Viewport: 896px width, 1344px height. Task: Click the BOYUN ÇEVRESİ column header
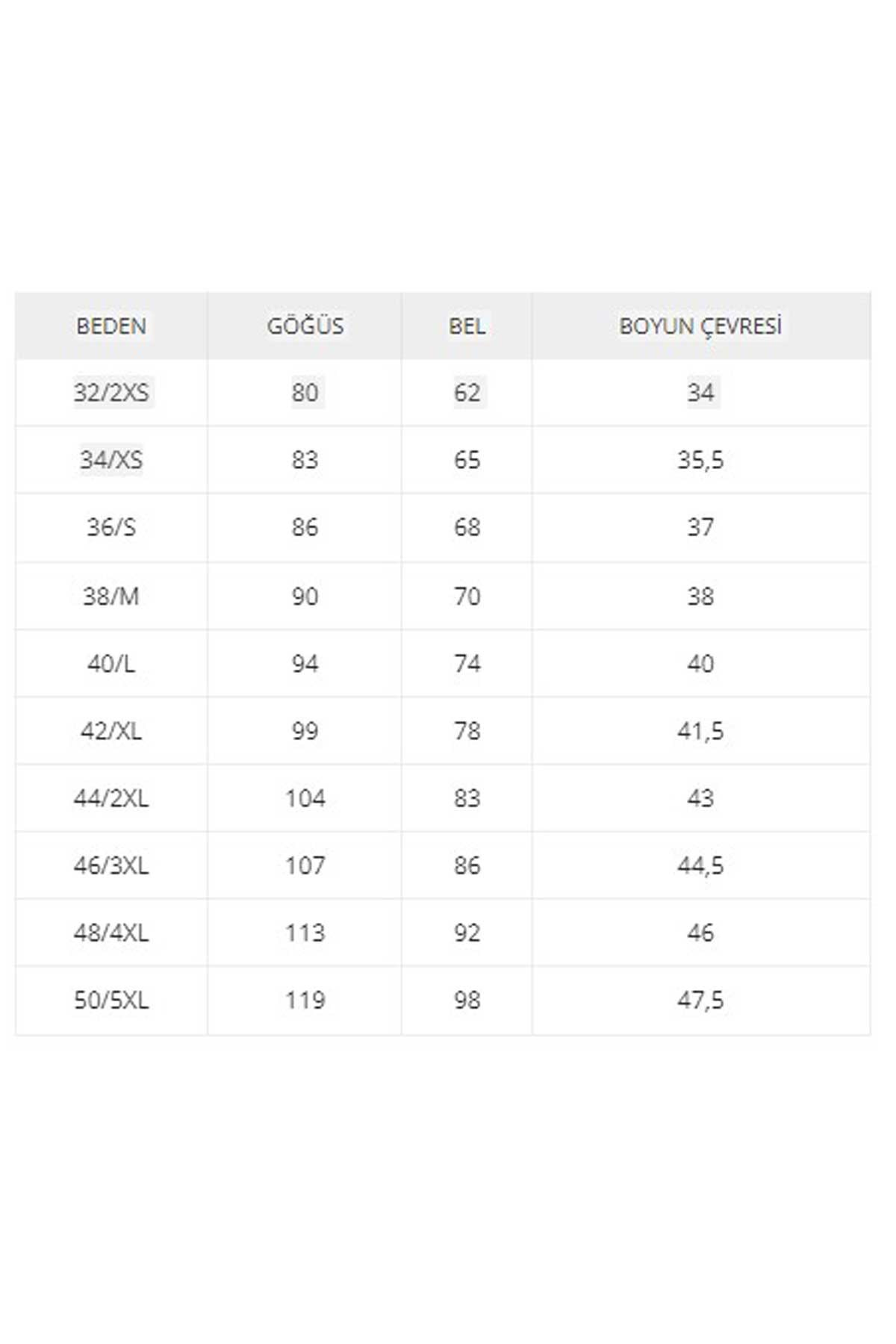[700, 326]
